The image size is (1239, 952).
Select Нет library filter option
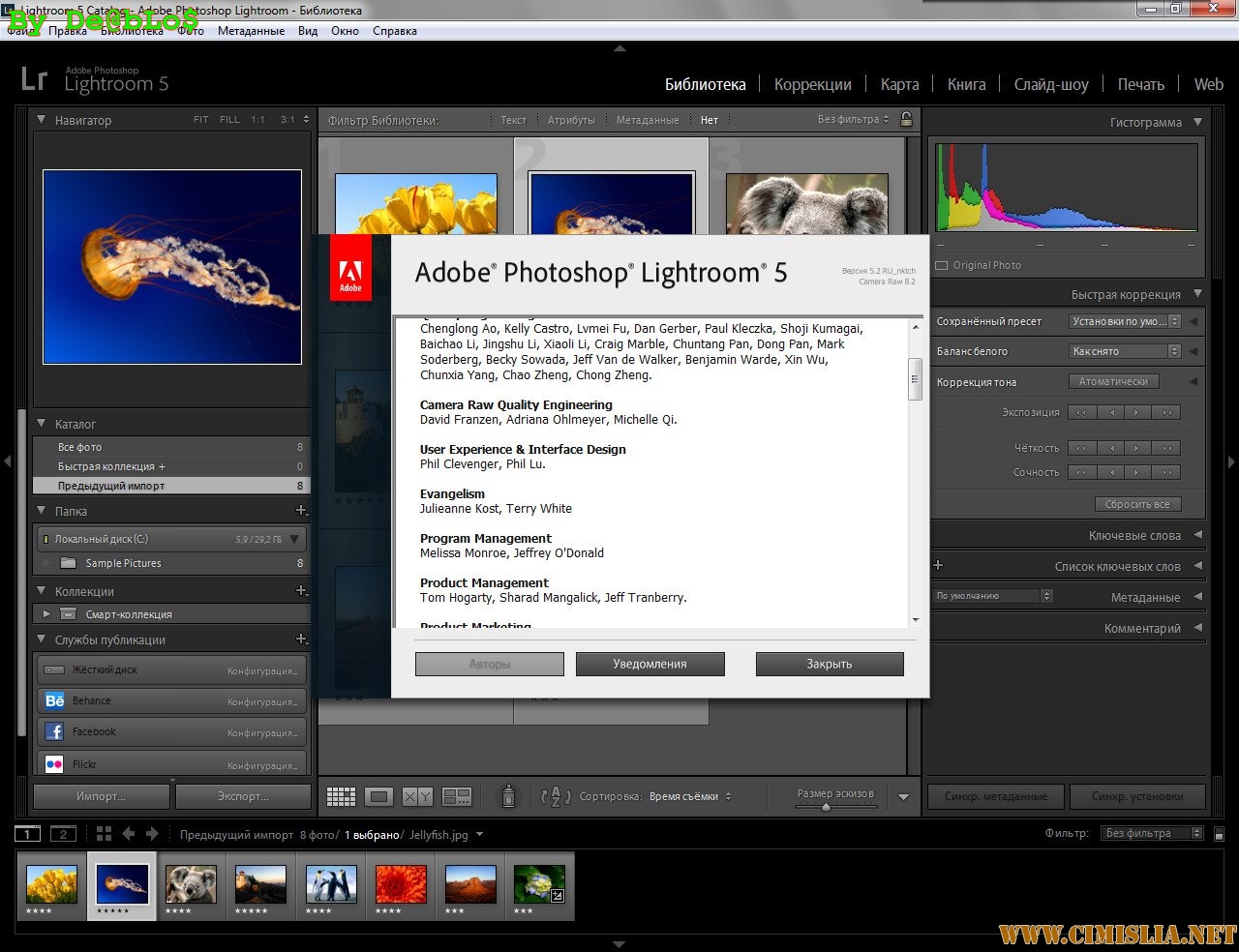click(710, 120)
